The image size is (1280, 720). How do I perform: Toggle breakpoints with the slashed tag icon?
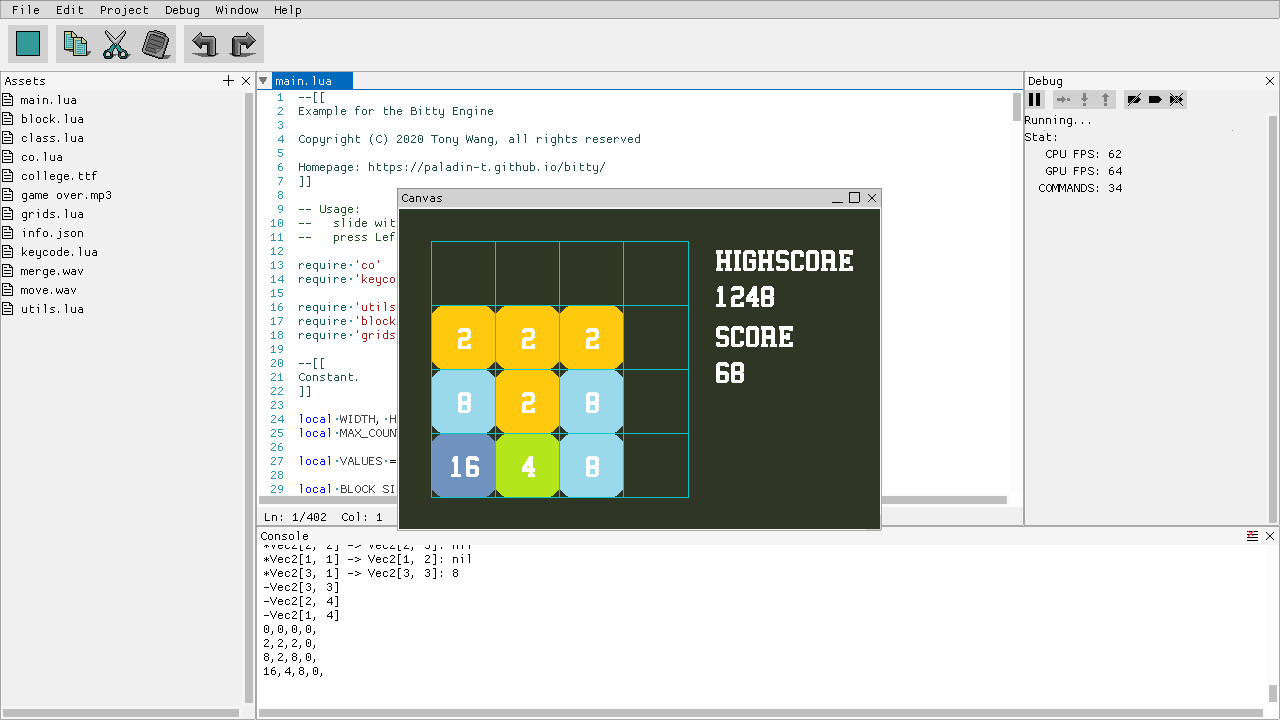[x=1134, y=99]
